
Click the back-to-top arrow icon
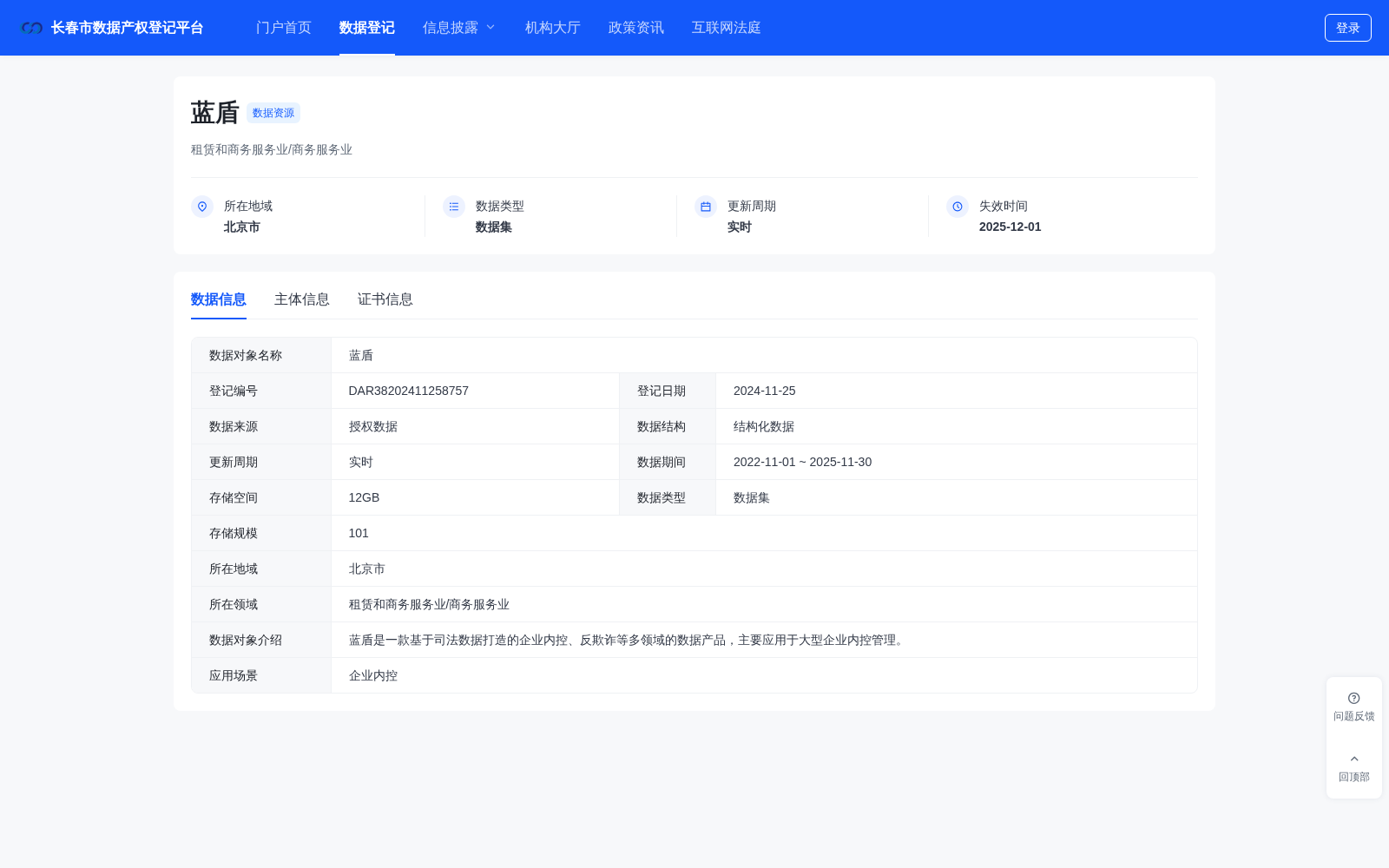tap(1354, 759)
